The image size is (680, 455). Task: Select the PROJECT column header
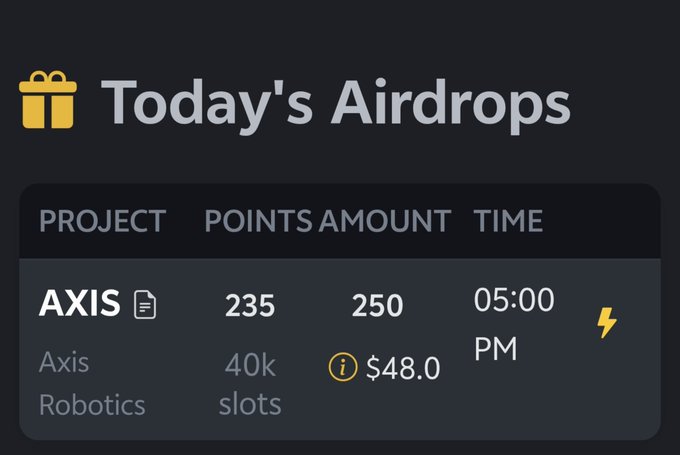pyautogui.click(x=102, y=221)
